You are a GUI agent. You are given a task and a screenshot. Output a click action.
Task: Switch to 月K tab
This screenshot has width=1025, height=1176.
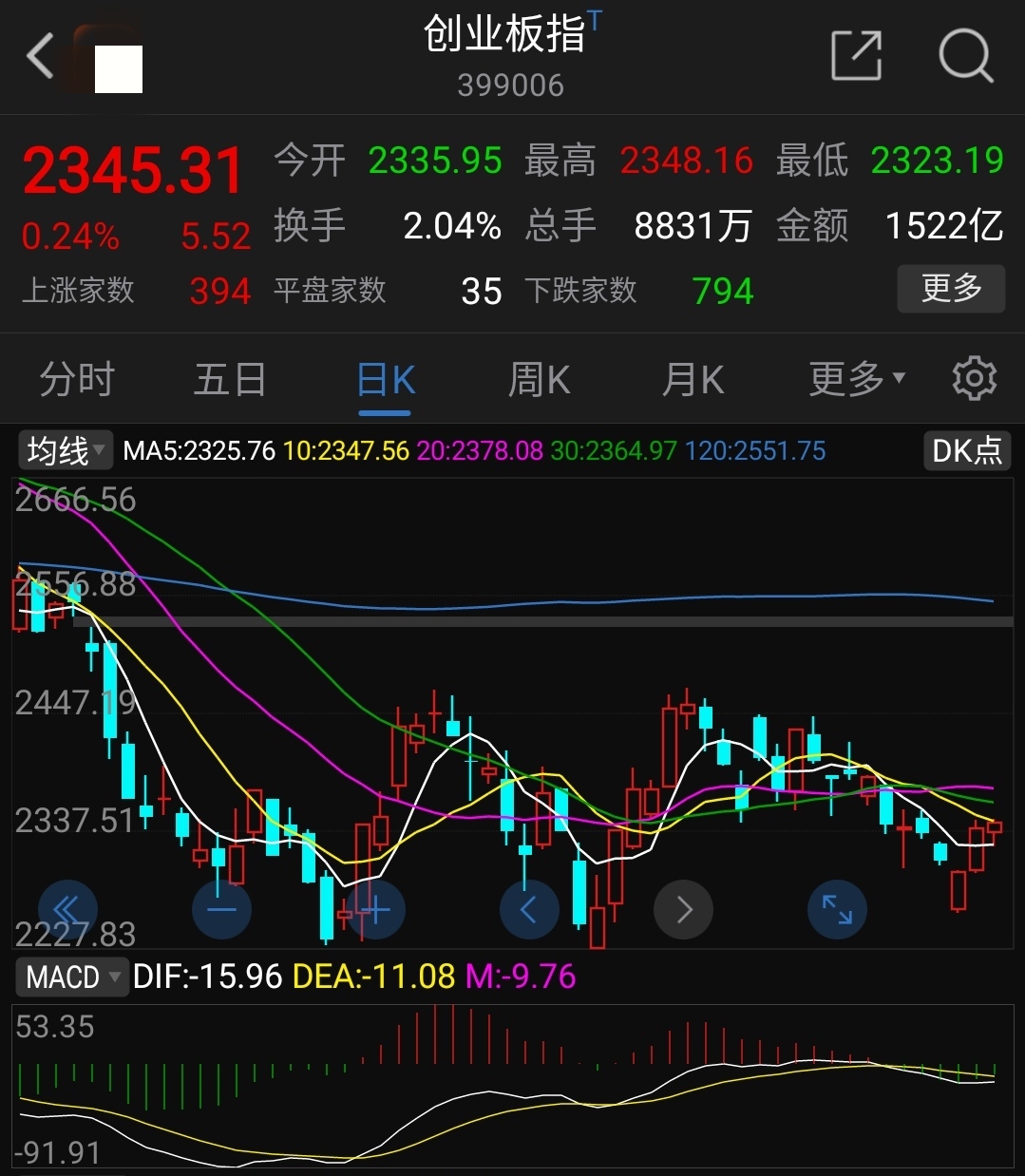693,379
